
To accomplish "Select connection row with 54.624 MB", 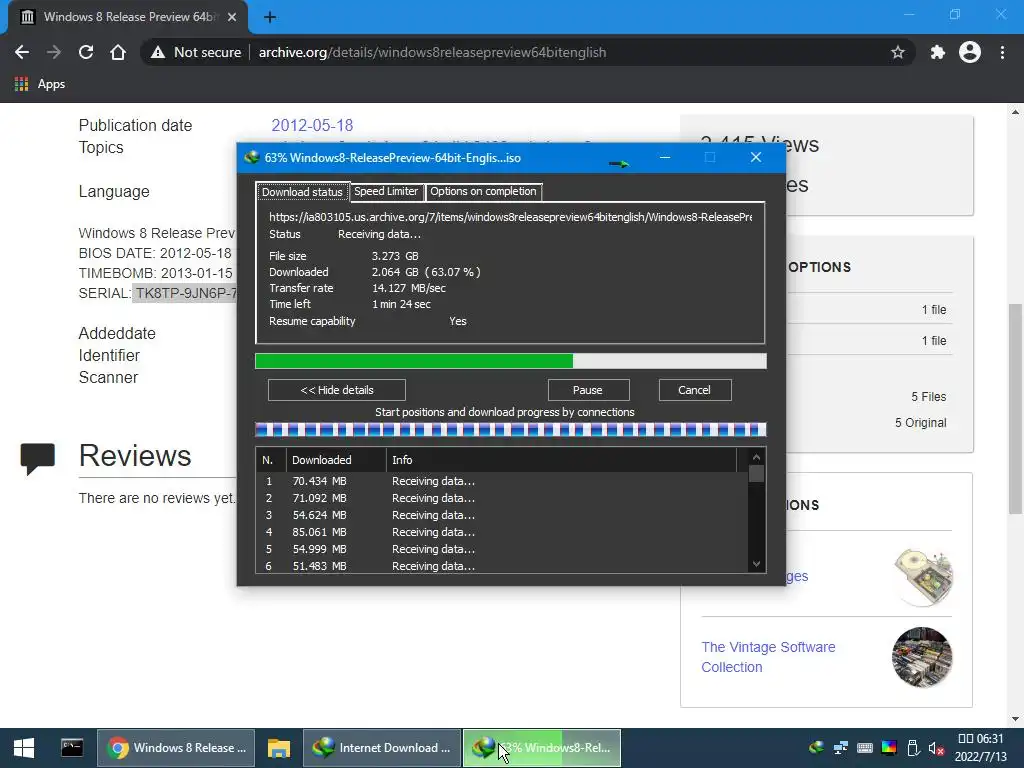I will 502,515.
